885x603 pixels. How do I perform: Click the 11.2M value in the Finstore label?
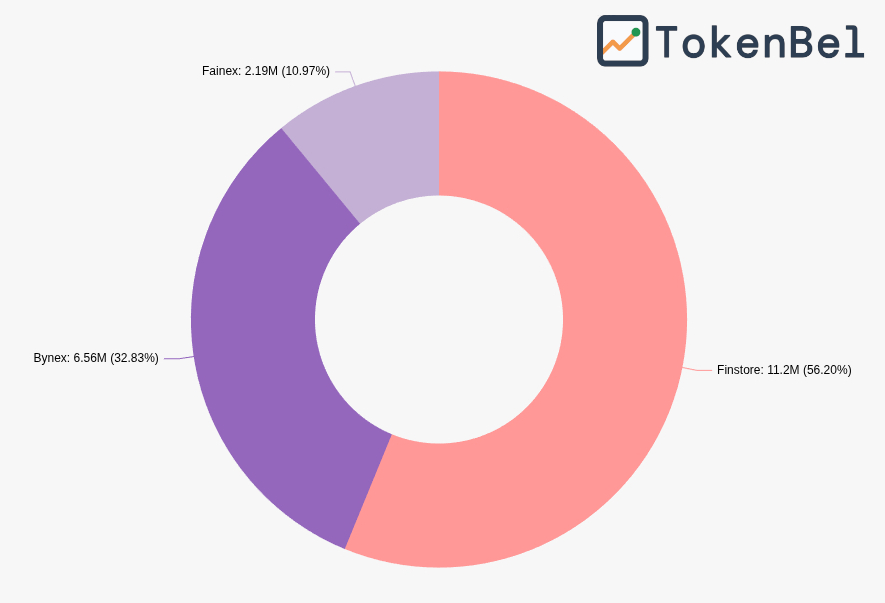(x=783, y=370)
